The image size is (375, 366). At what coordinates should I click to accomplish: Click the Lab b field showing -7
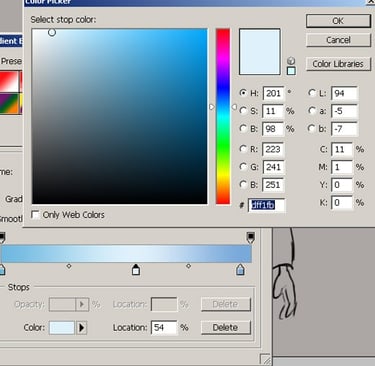tap(344, 129)
